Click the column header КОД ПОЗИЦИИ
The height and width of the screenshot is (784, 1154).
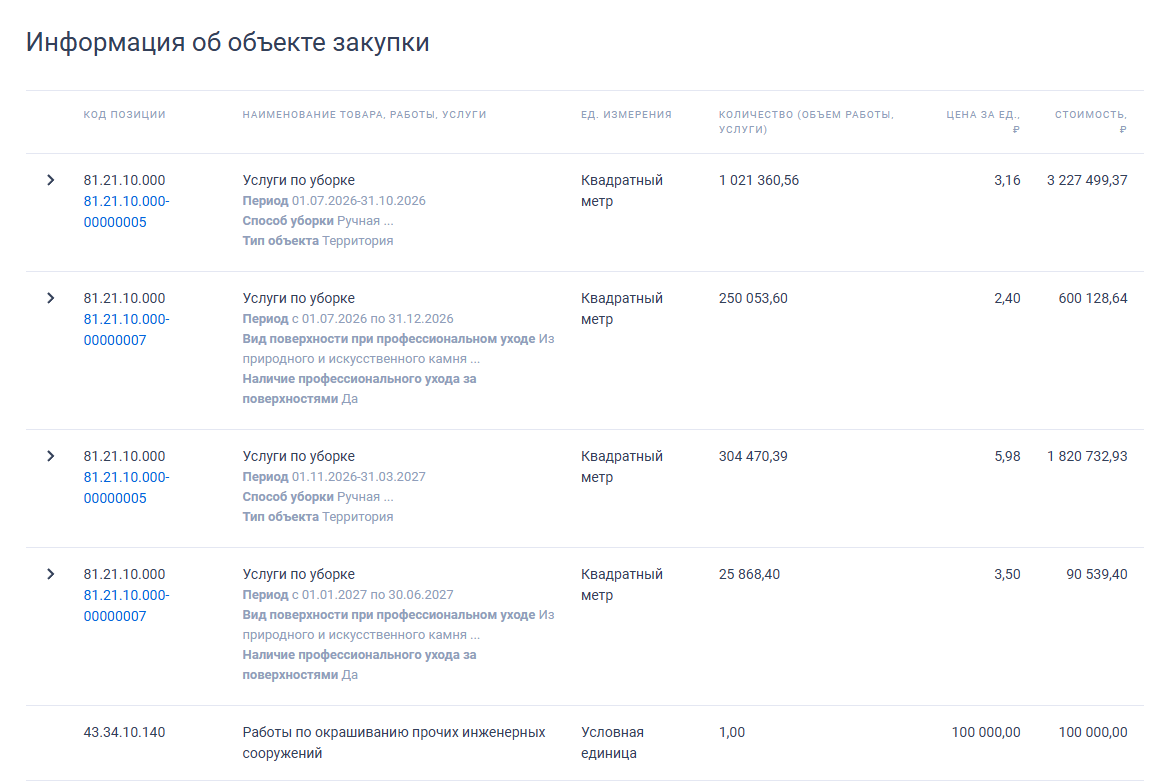pyautogui.click(x=124, y=115)
